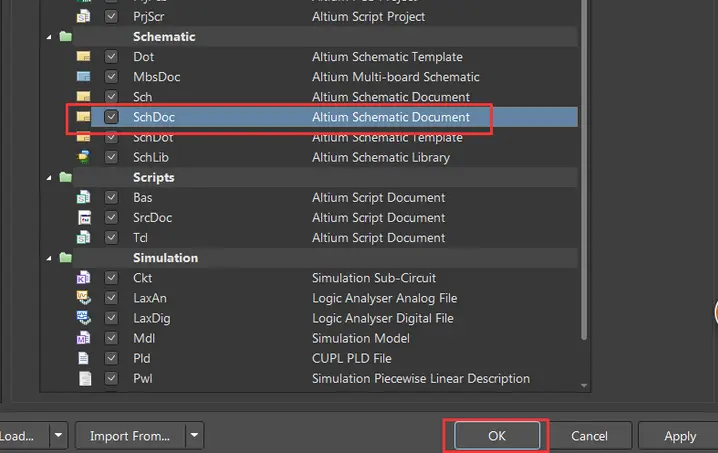Click the SchLib schematic library file icon
This screenshot has height=453, width=718.
pyautogui.click(x=83, y=157)
